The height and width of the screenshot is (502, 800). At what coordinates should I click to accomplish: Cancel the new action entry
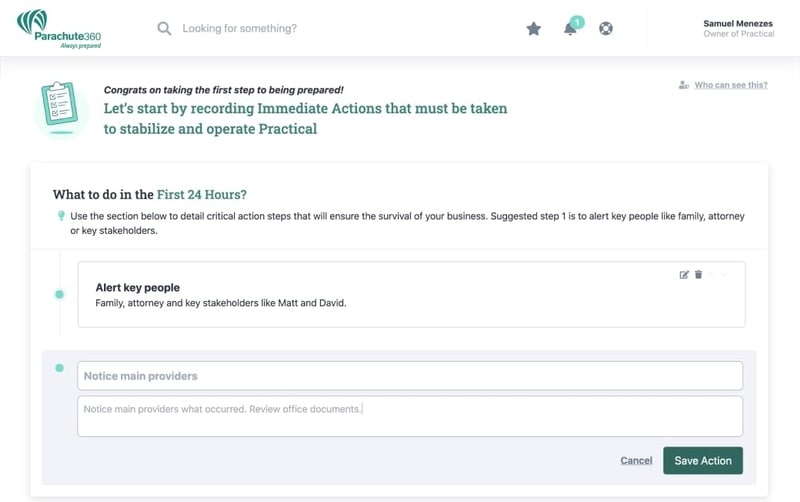636,461
